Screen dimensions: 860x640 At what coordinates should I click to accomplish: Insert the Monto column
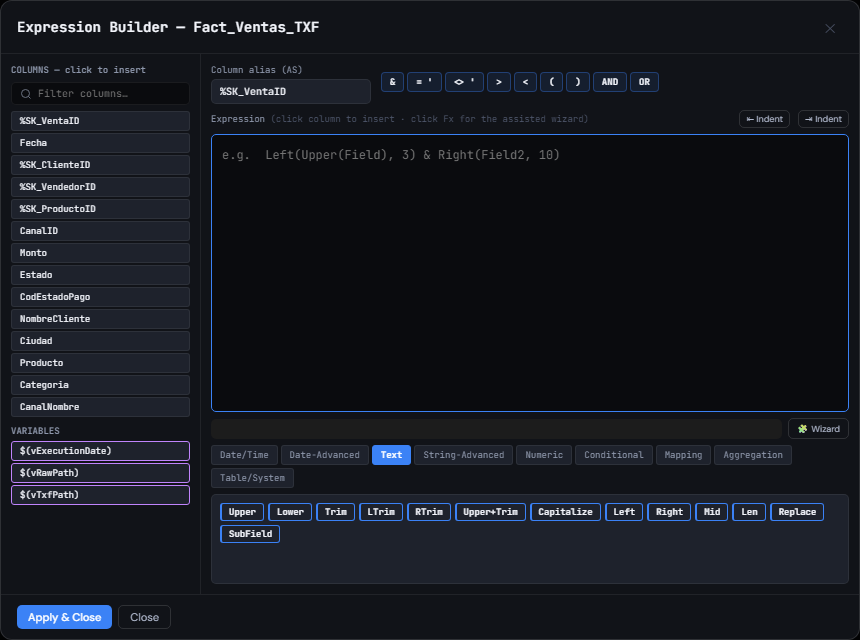tap(100, 253)
